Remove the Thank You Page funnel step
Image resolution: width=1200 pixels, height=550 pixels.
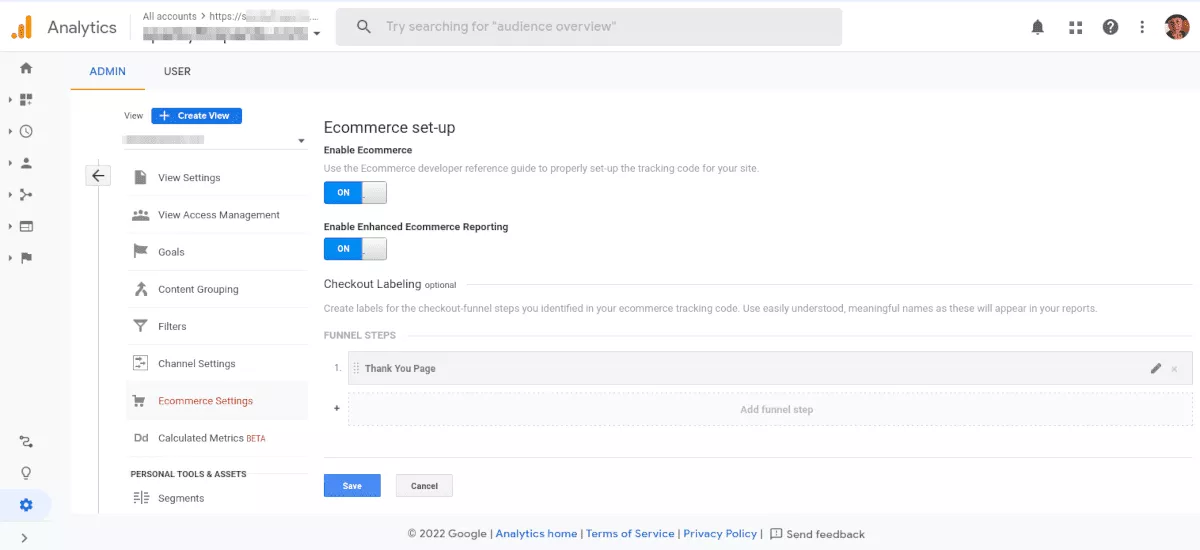(x=1174, y=369)
